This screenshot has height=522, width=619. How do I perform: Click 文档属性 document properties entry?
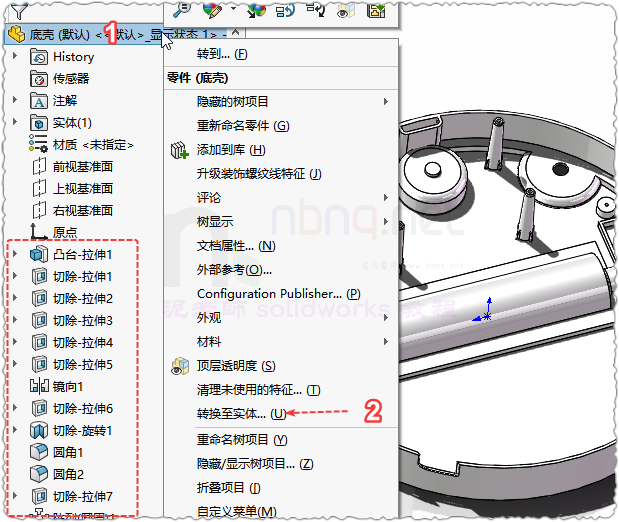(236, 246)
